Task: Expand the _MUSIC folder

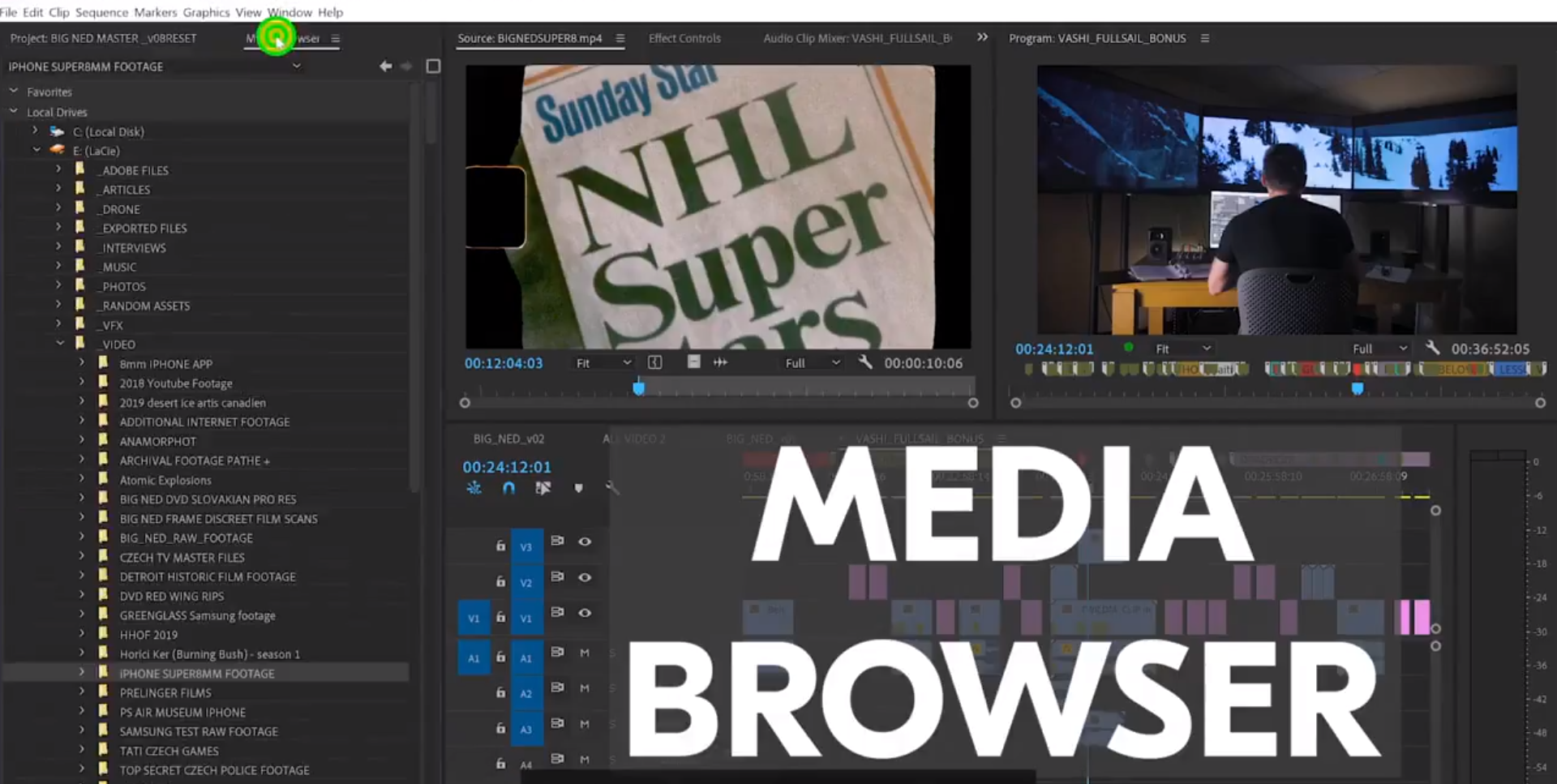Action: [58, 266]
